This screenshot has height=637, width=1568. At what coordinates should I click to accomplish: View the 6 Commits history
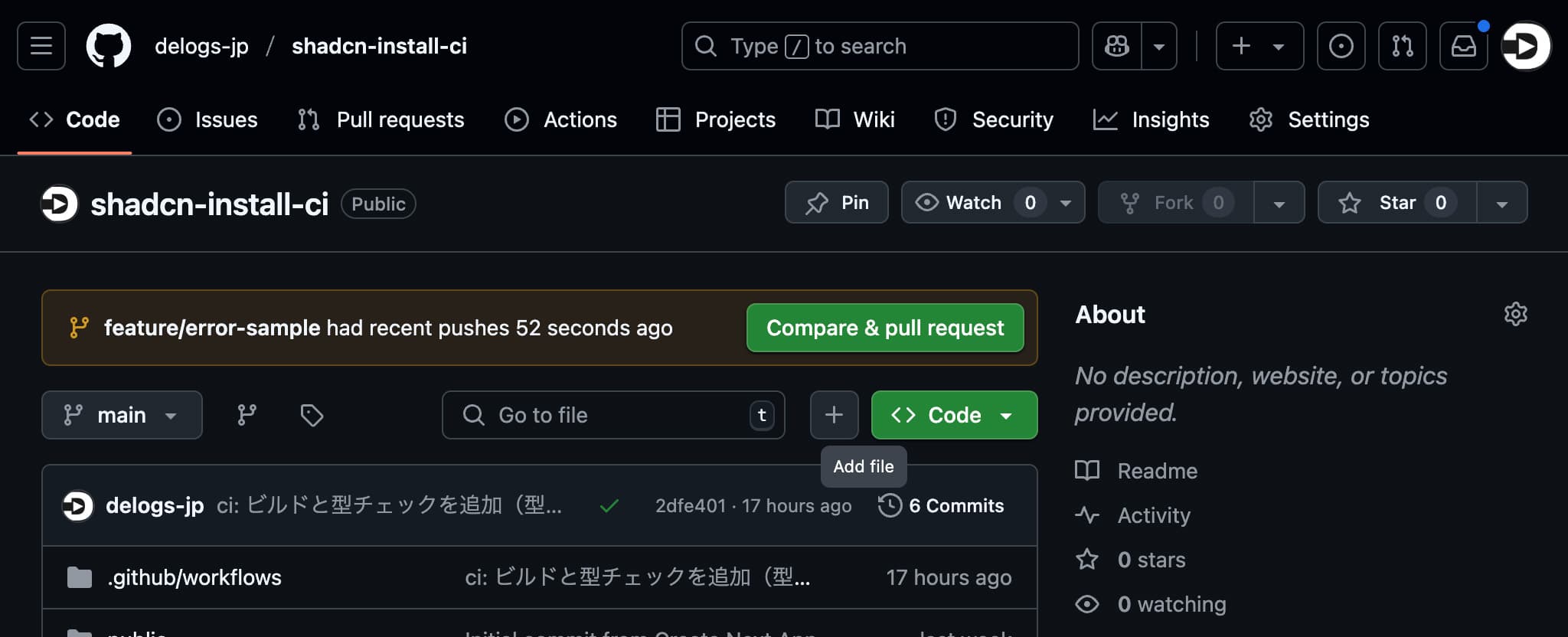point(941,505)
